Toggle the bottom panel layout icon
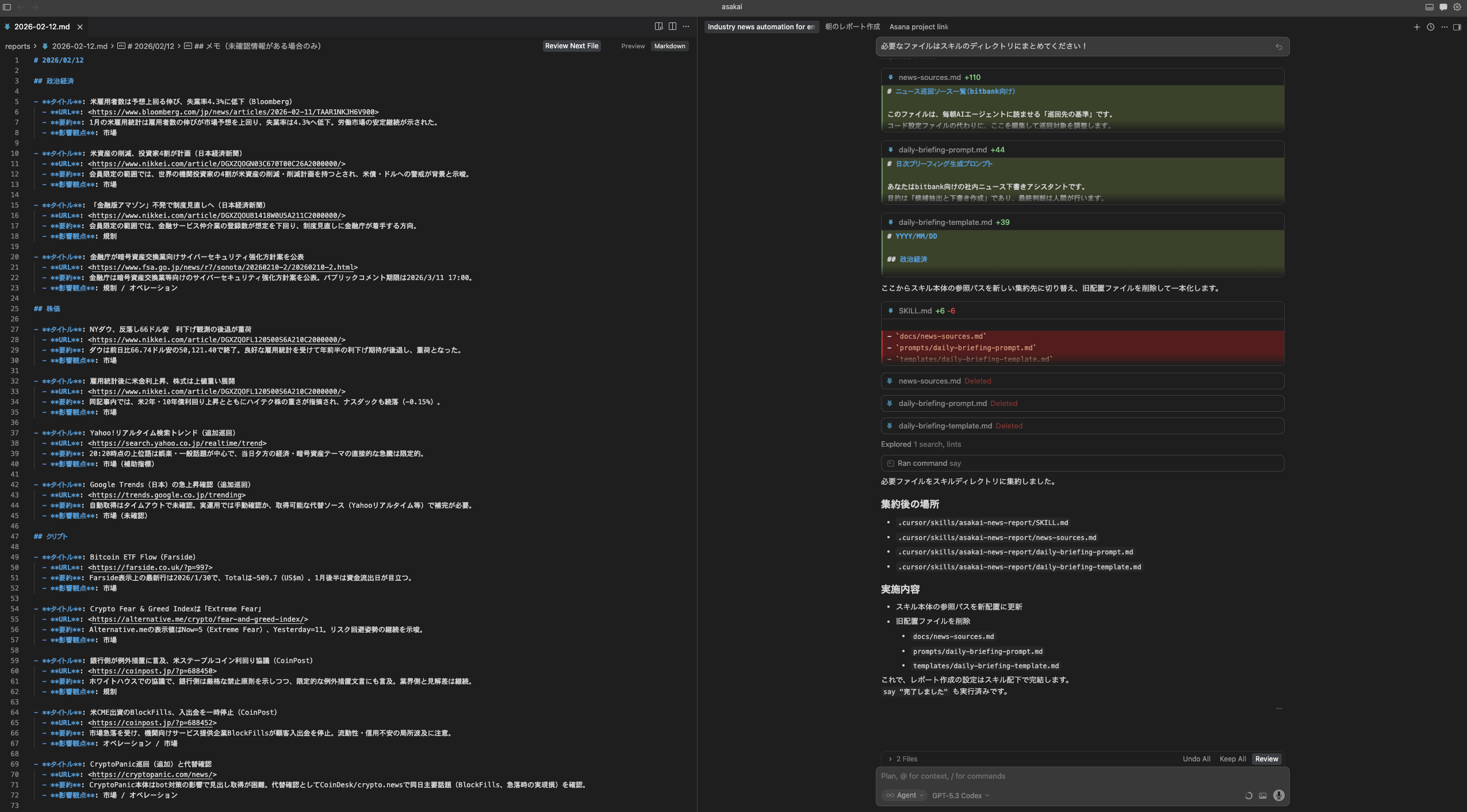 (1429, 7)
